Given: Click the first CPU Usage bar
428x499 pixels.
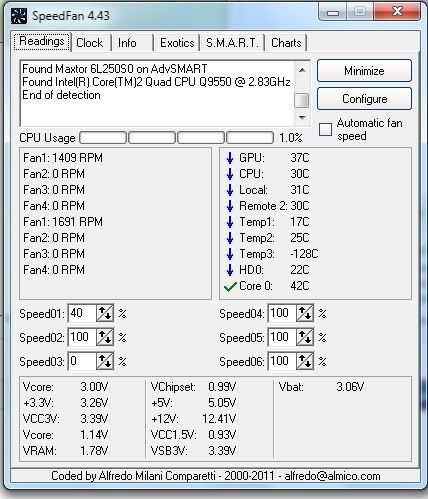Looking at the screenshot, I should (103, 138).
